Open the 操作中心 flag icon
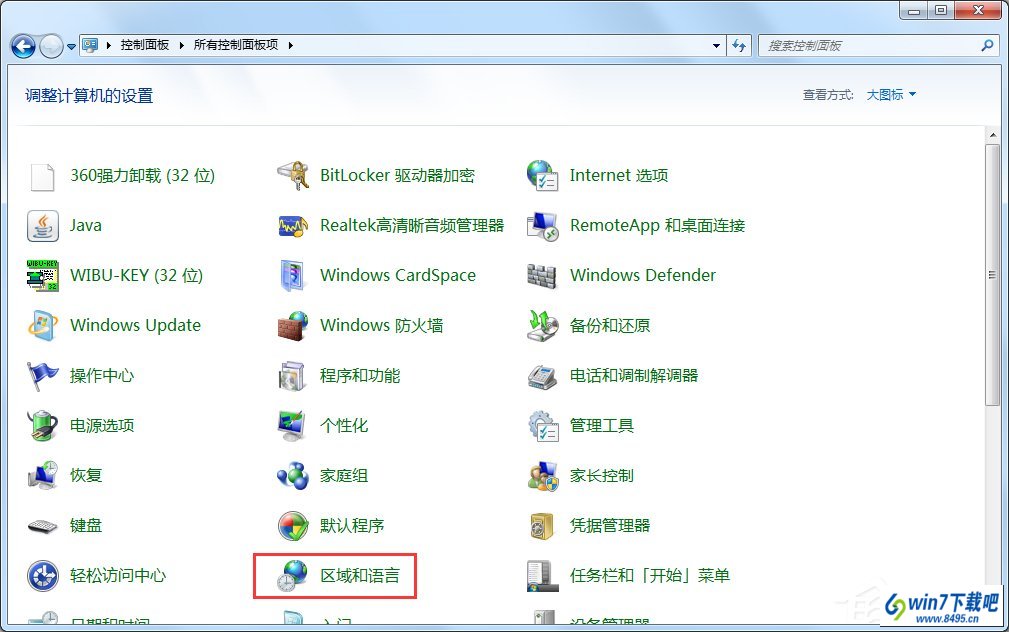The height and width of the screenshot is (632, 1009). tap(42, 376)
